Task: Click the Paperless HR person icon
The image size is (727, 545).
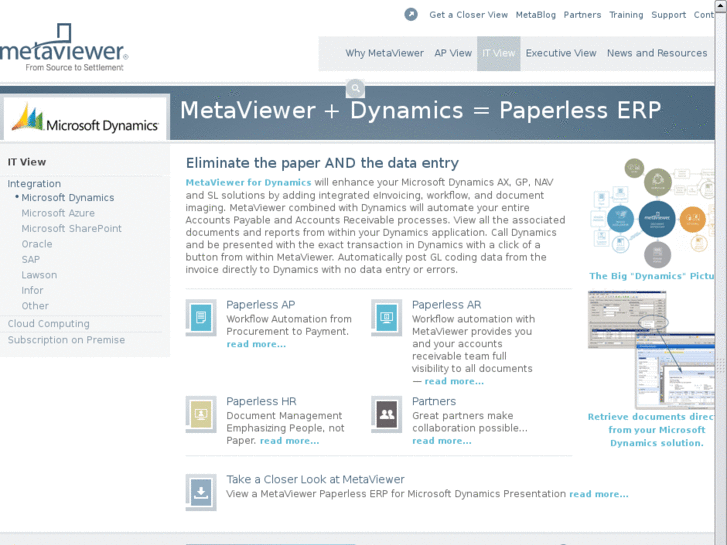Action: pos(201,414)
